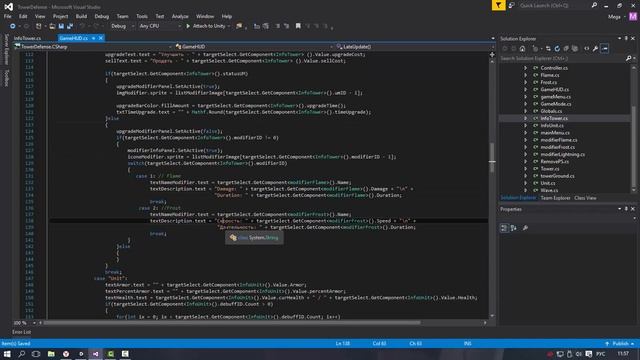
Task: Open File Explorer from the taskbar
Action: [51, 354]
